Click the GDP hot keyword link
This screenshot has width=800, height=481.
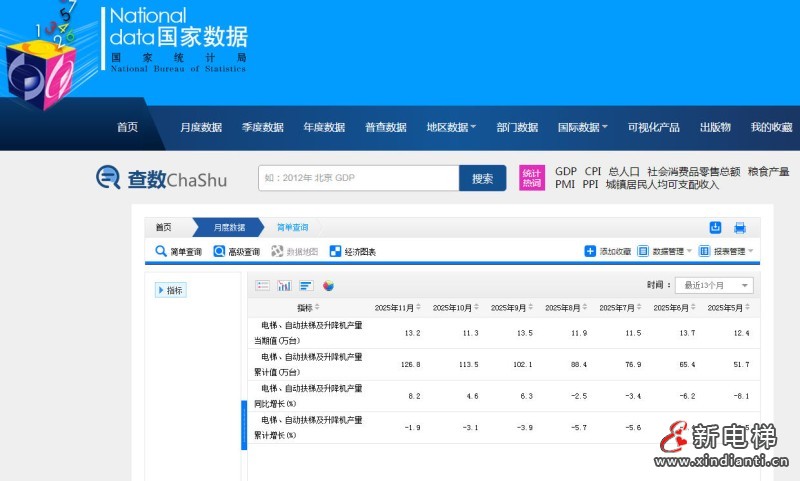point(566,172)
